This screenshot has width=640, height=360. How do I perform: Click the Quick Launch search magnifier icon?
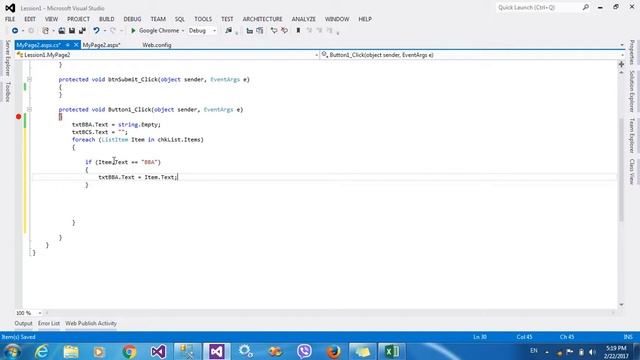coord(586,7)
